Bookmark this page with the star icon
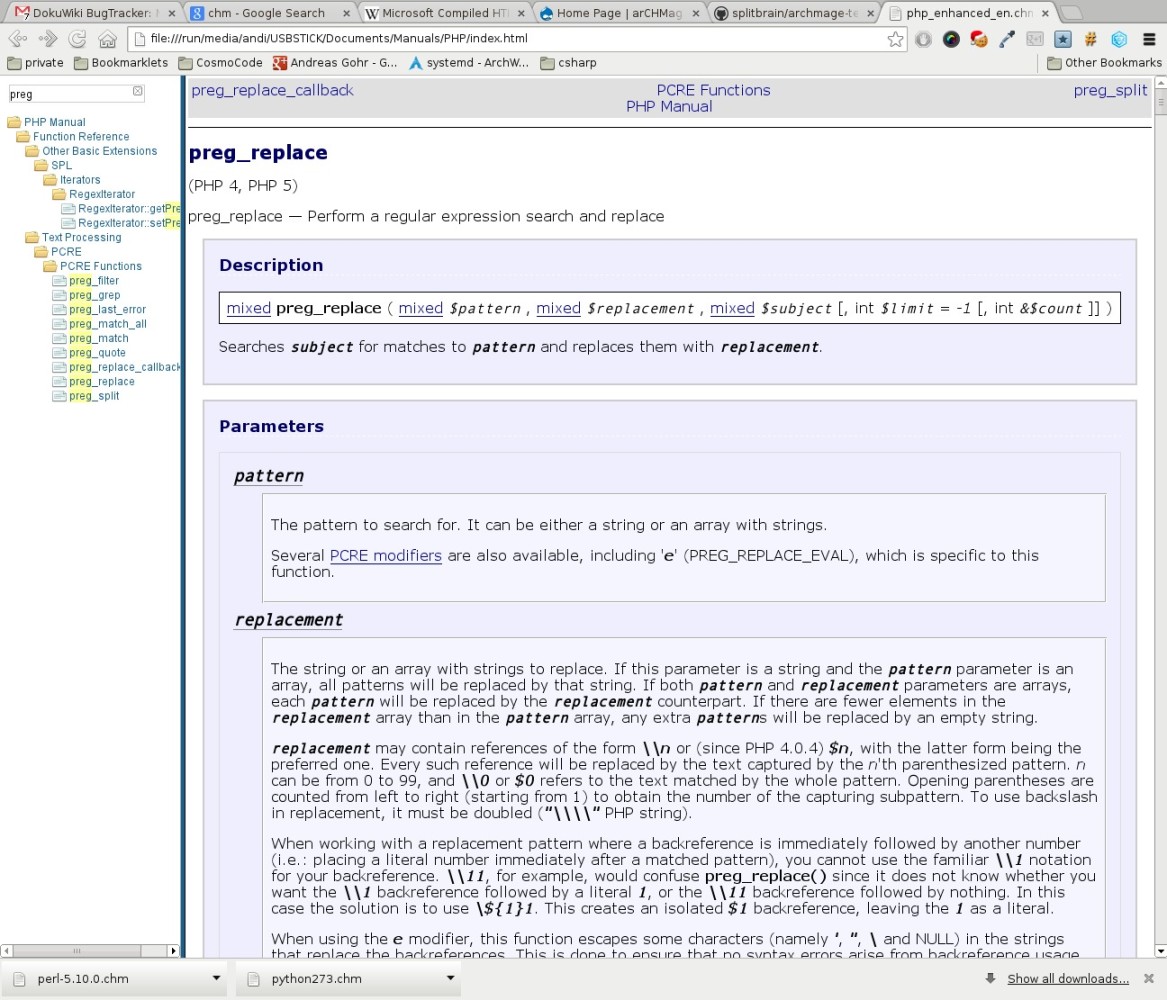 (x=895, y=39)
